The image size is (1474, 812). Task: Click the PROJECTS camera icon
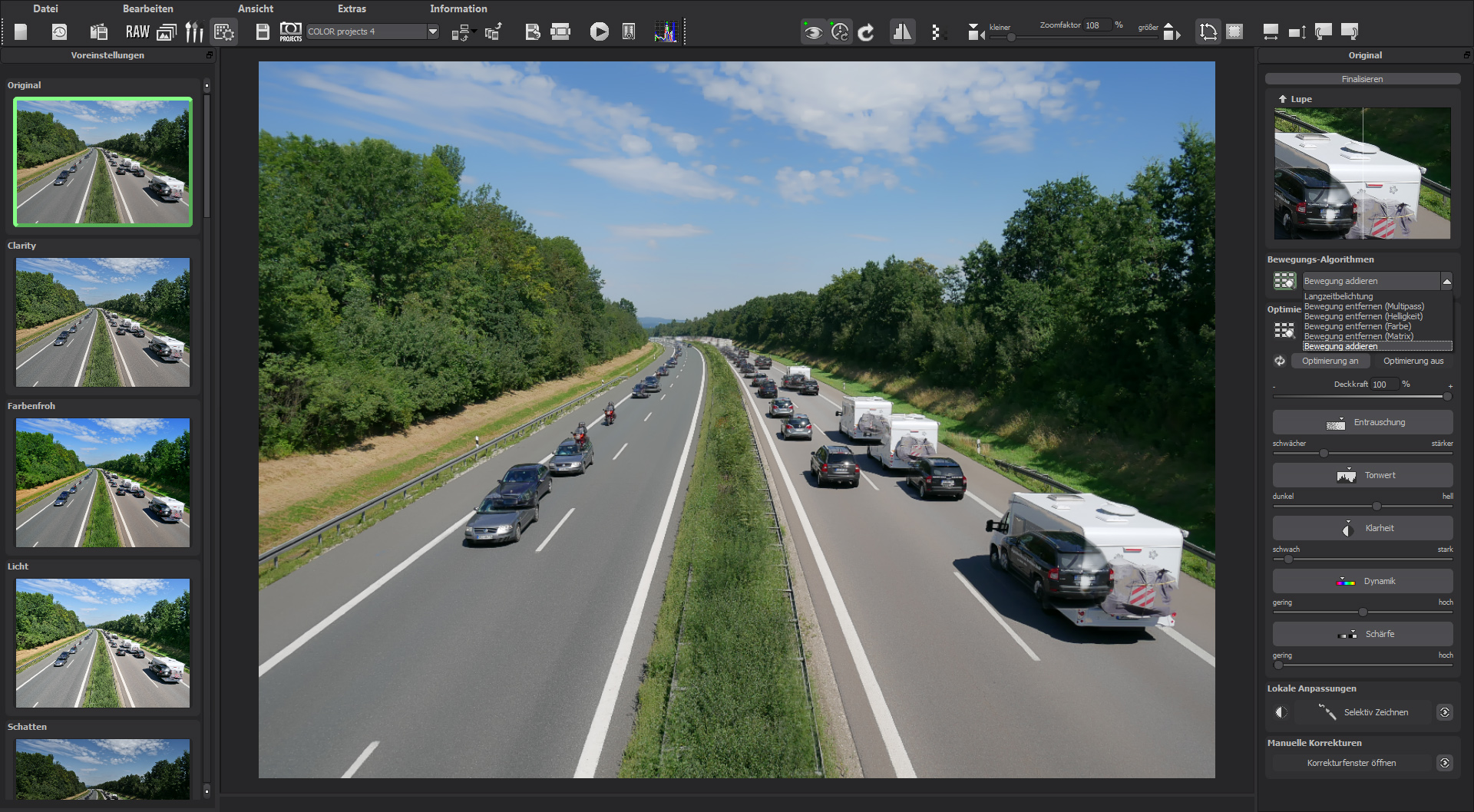tap(291, 31)
